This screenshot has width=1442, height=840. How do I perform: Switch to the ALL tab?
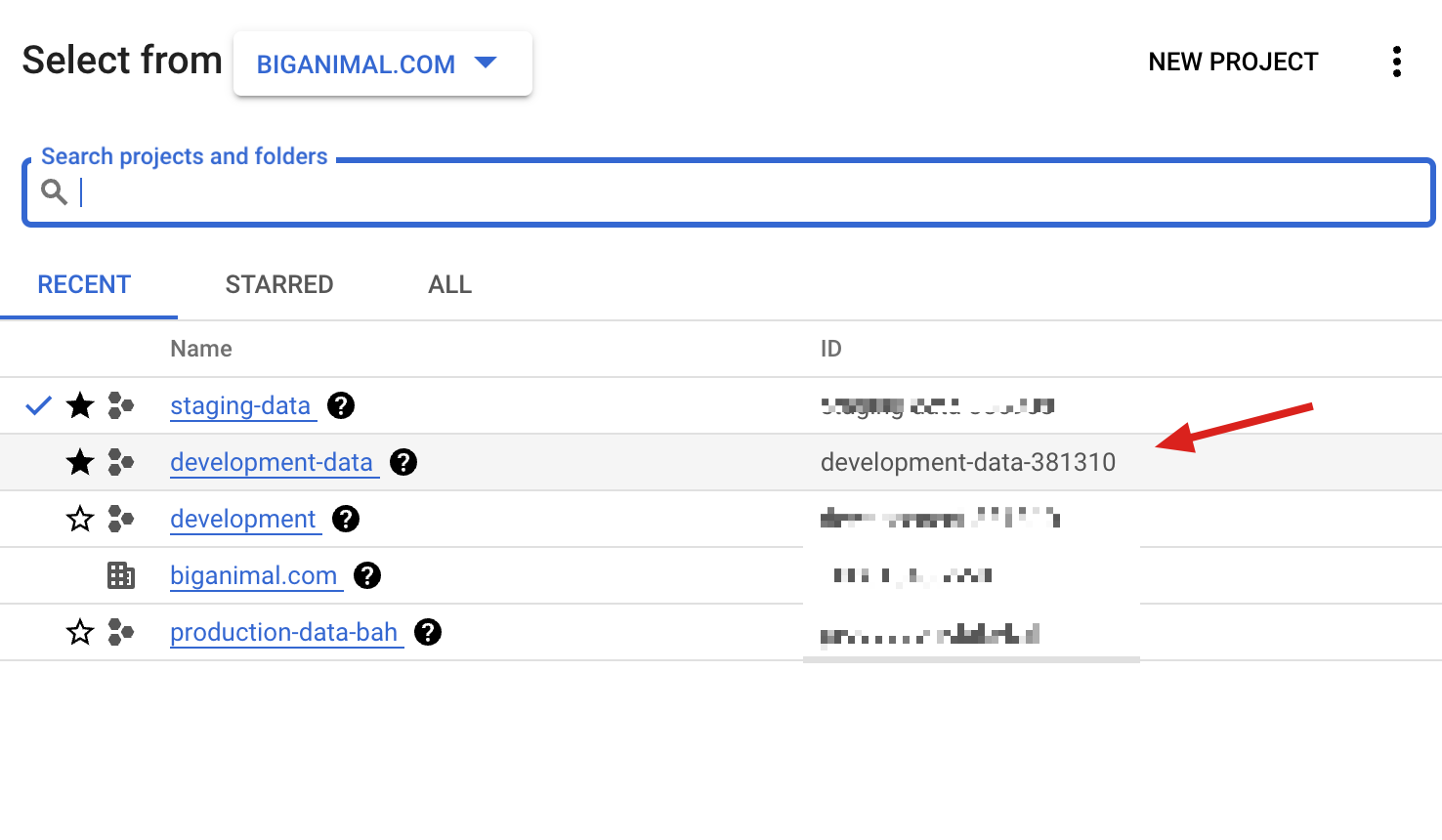tap(450, 284)
